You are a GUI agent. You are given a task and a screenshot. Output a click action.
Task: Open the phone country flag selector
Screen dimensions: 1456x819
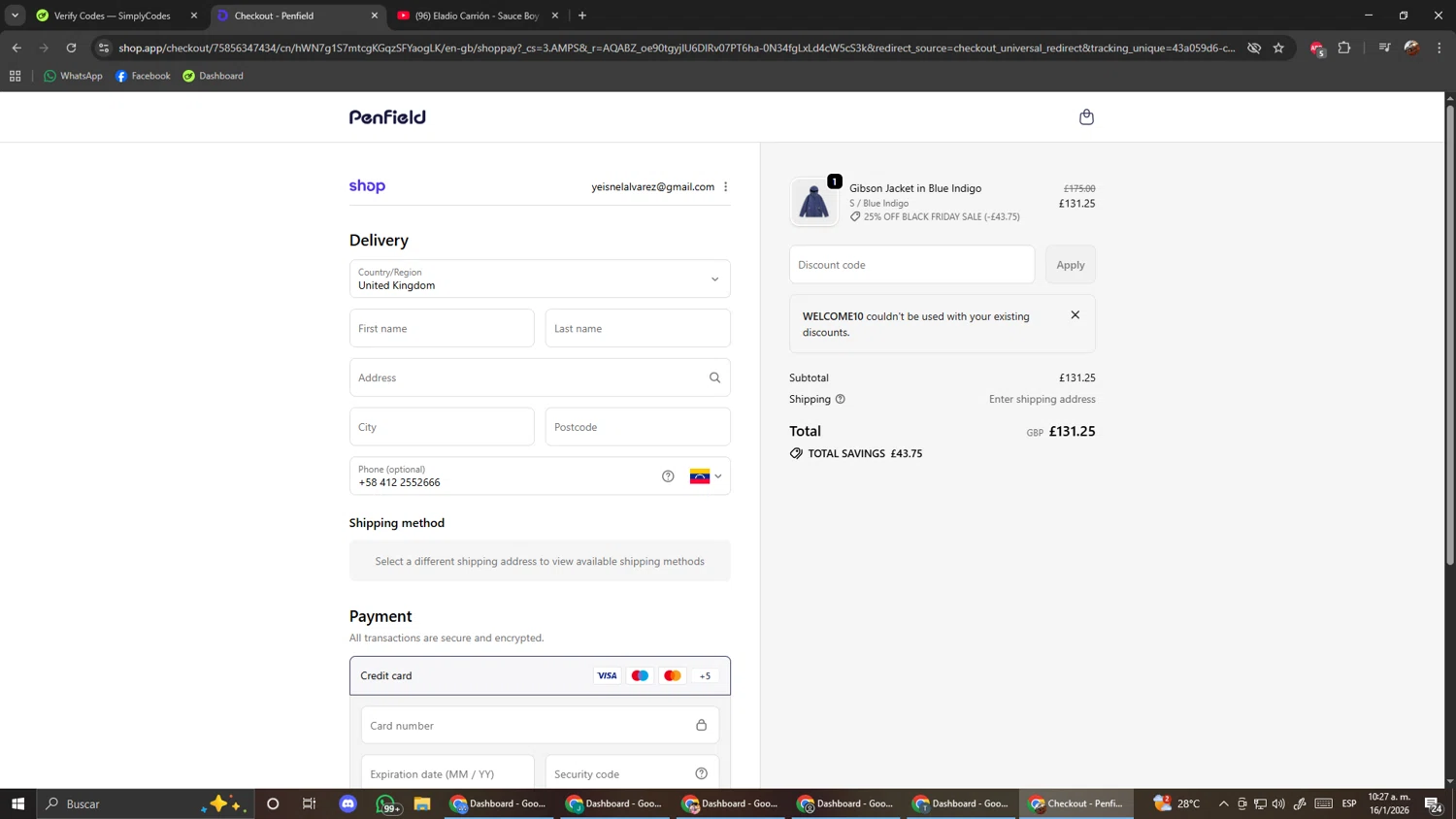point(706,476)
